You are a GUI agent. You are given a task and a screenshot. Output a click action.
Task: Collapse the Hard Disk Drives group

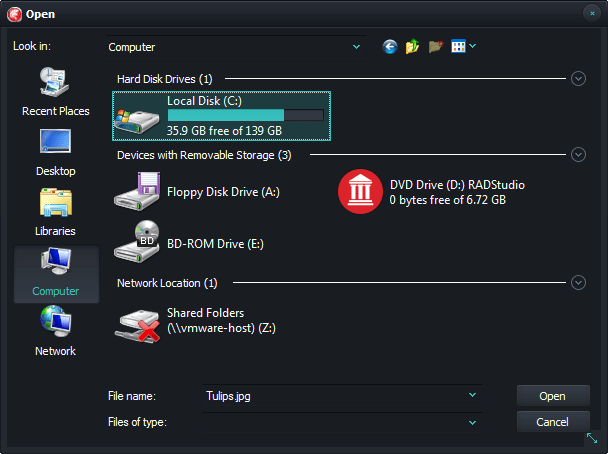578,78
